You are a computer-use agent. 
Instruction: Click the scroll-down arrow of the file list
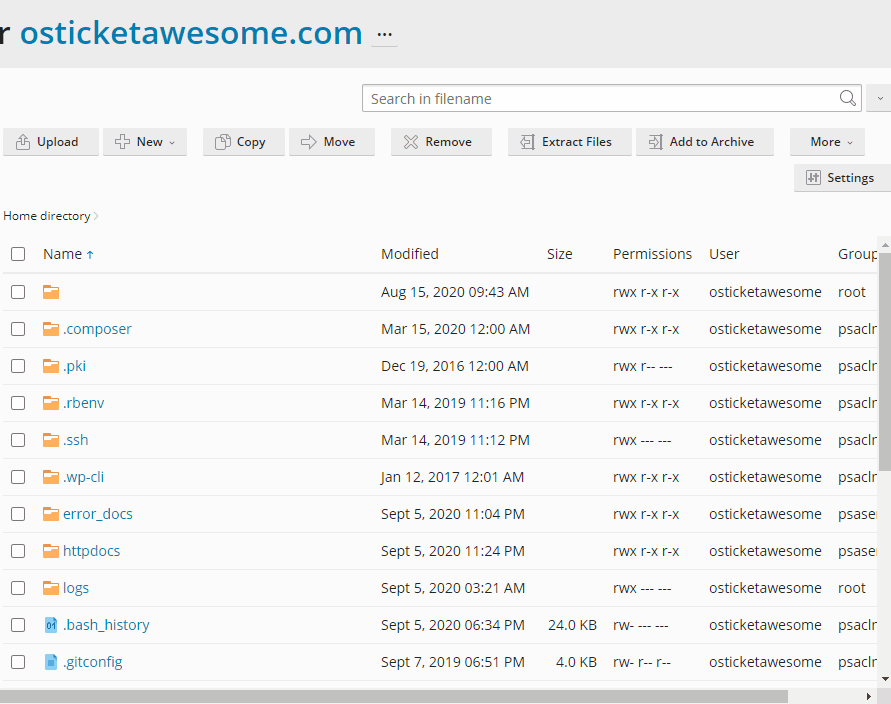tap(885, 678)
